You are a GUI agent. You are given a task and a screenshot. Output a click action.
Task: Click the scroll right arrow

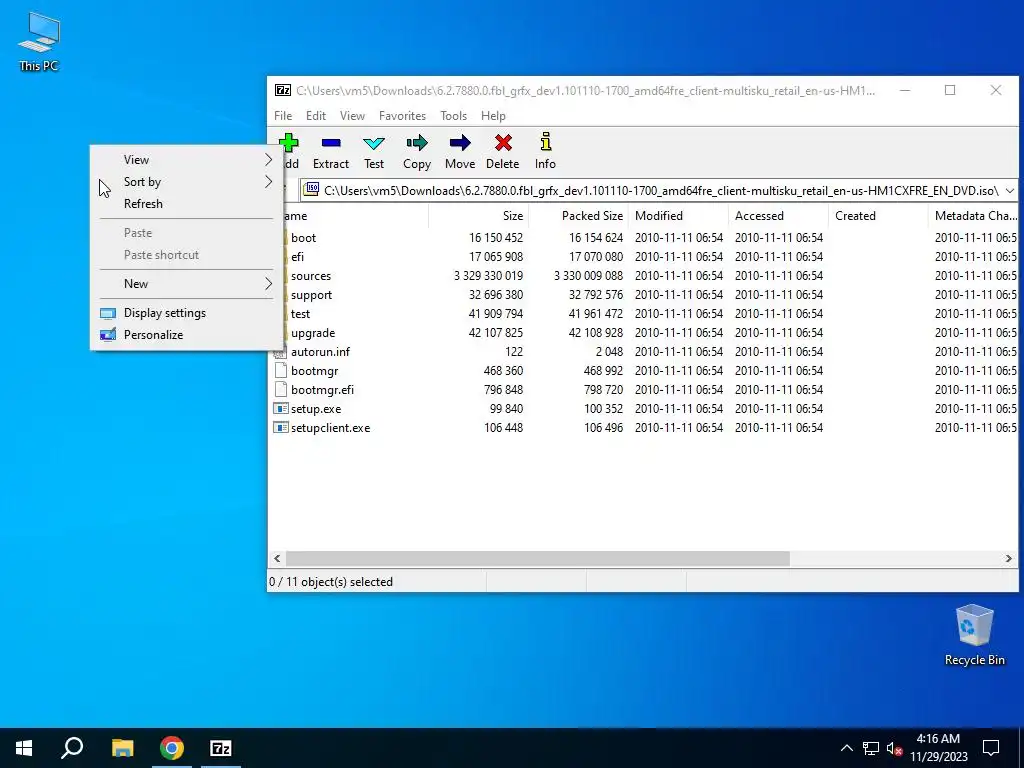click(1008, 559)
